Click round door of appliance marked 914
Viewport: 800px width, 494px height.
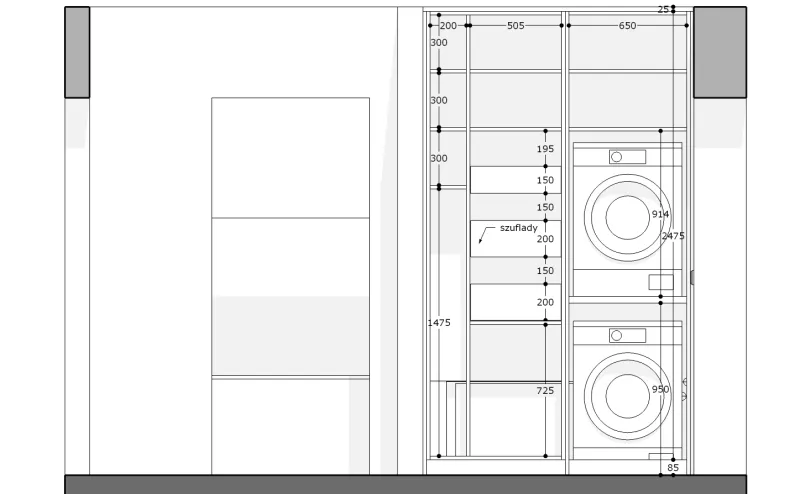[x=627, y=218]
